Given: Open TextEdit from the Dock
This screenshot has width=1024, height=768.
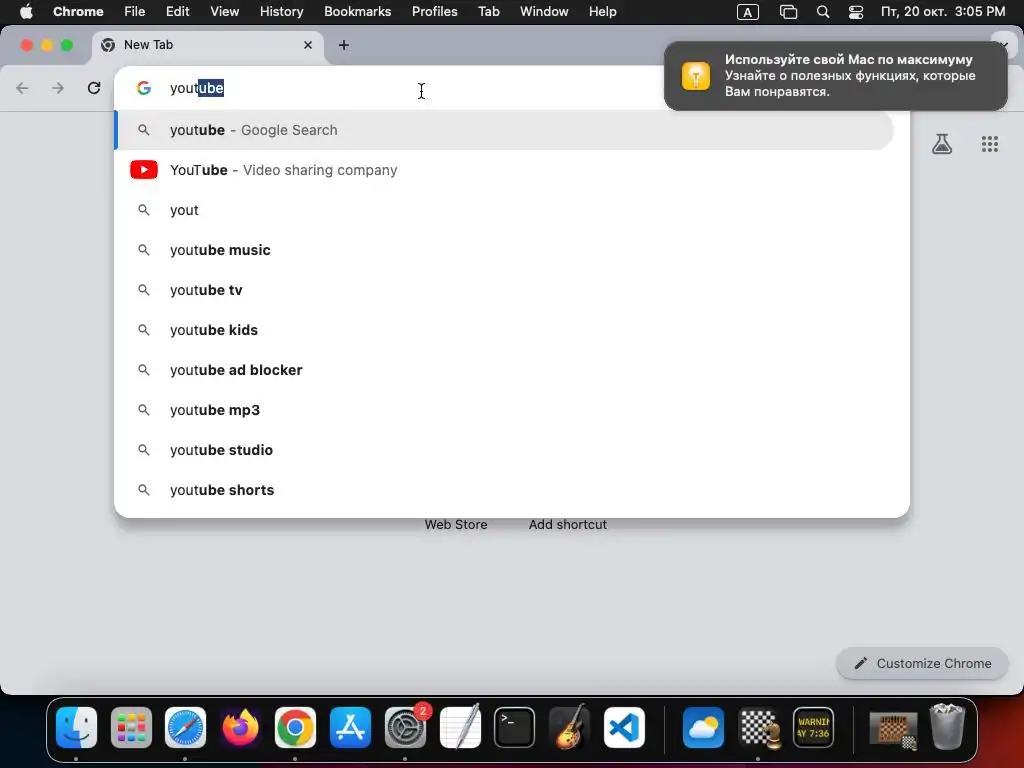Looking at the screenshot, I should coord(460,727).
